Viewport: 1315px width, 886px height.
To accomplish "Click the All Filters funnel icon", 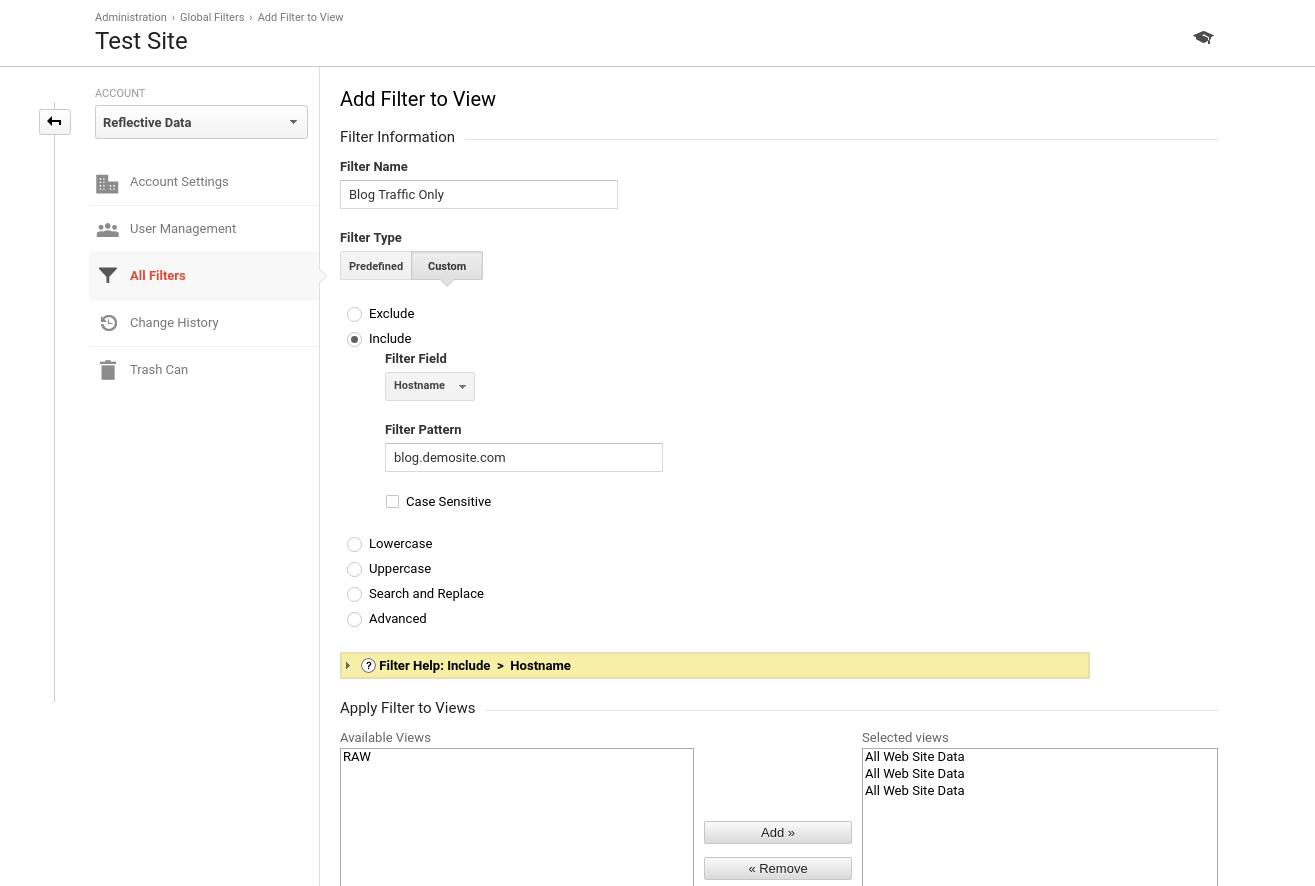I will [x=108, y=276].
